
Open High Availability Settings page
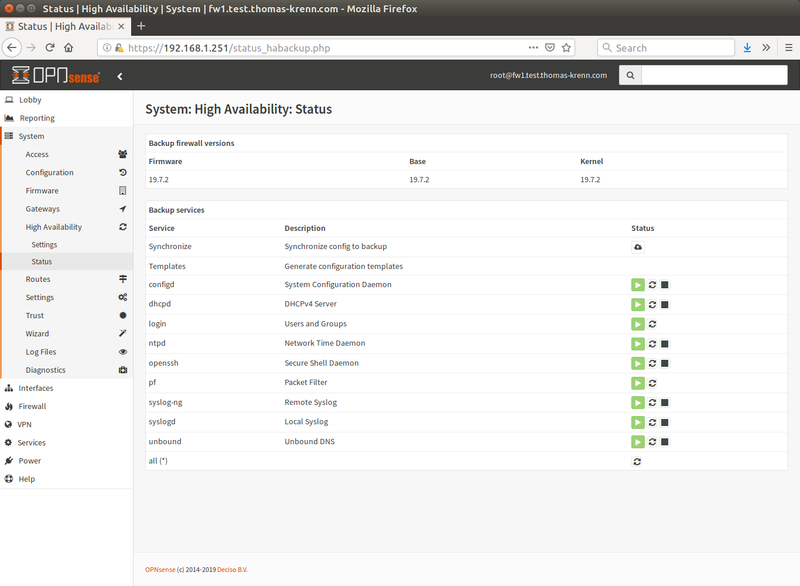point(67,245)
